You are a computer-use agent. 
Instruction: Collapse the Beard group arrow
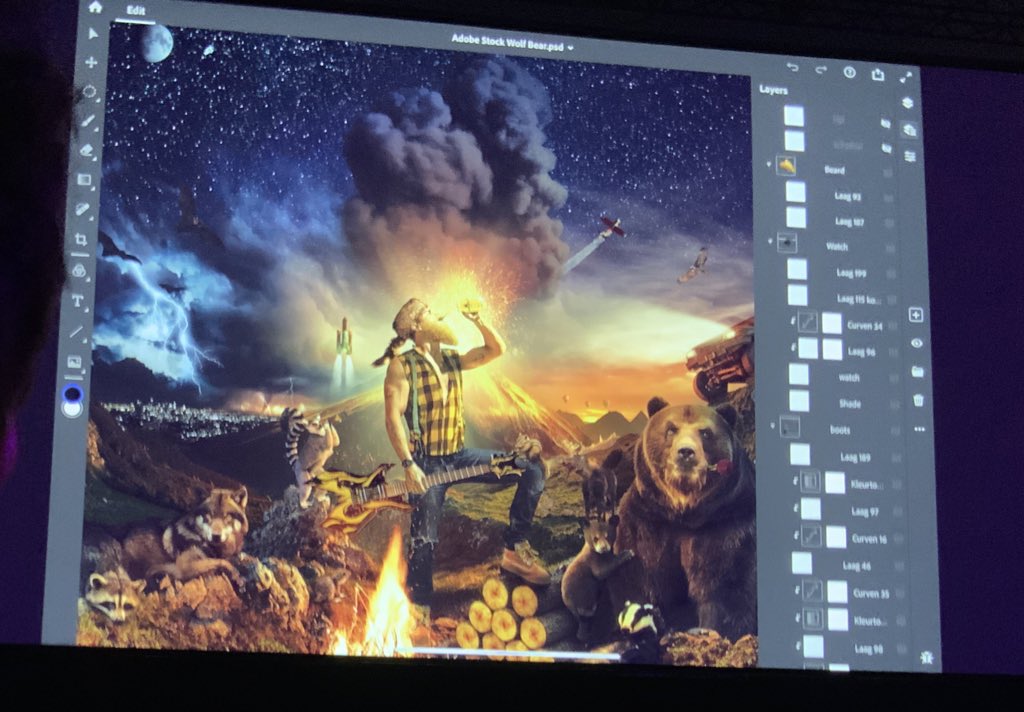[x=769, y=164]
